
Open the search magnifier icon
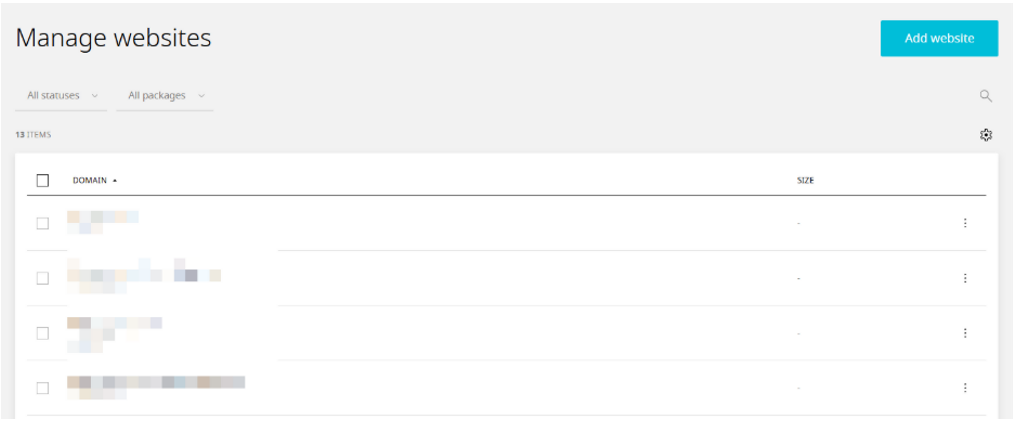click(x=985, y=96)
